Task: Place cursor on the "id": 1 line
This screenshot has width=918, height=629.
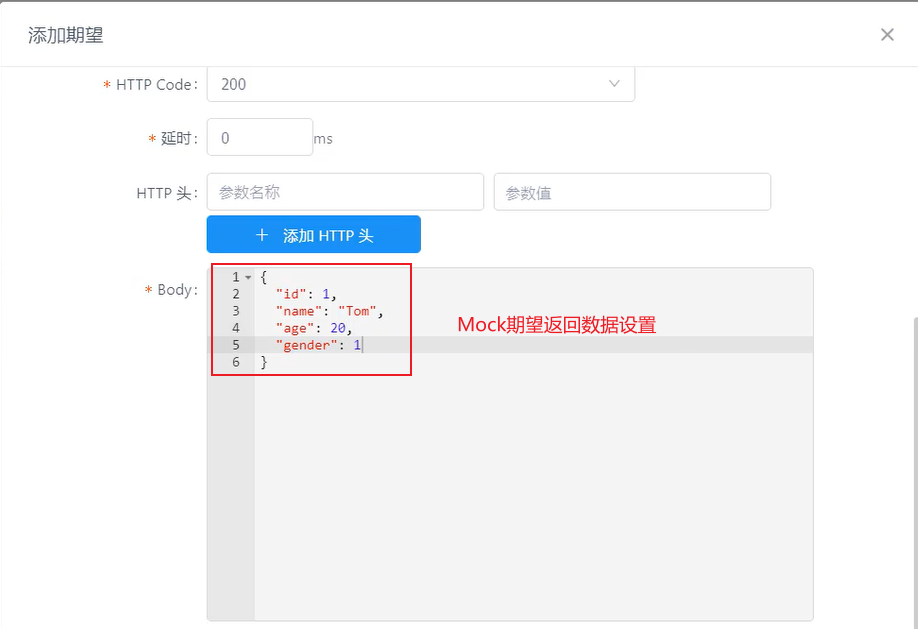Action: (x=306, y=294)
